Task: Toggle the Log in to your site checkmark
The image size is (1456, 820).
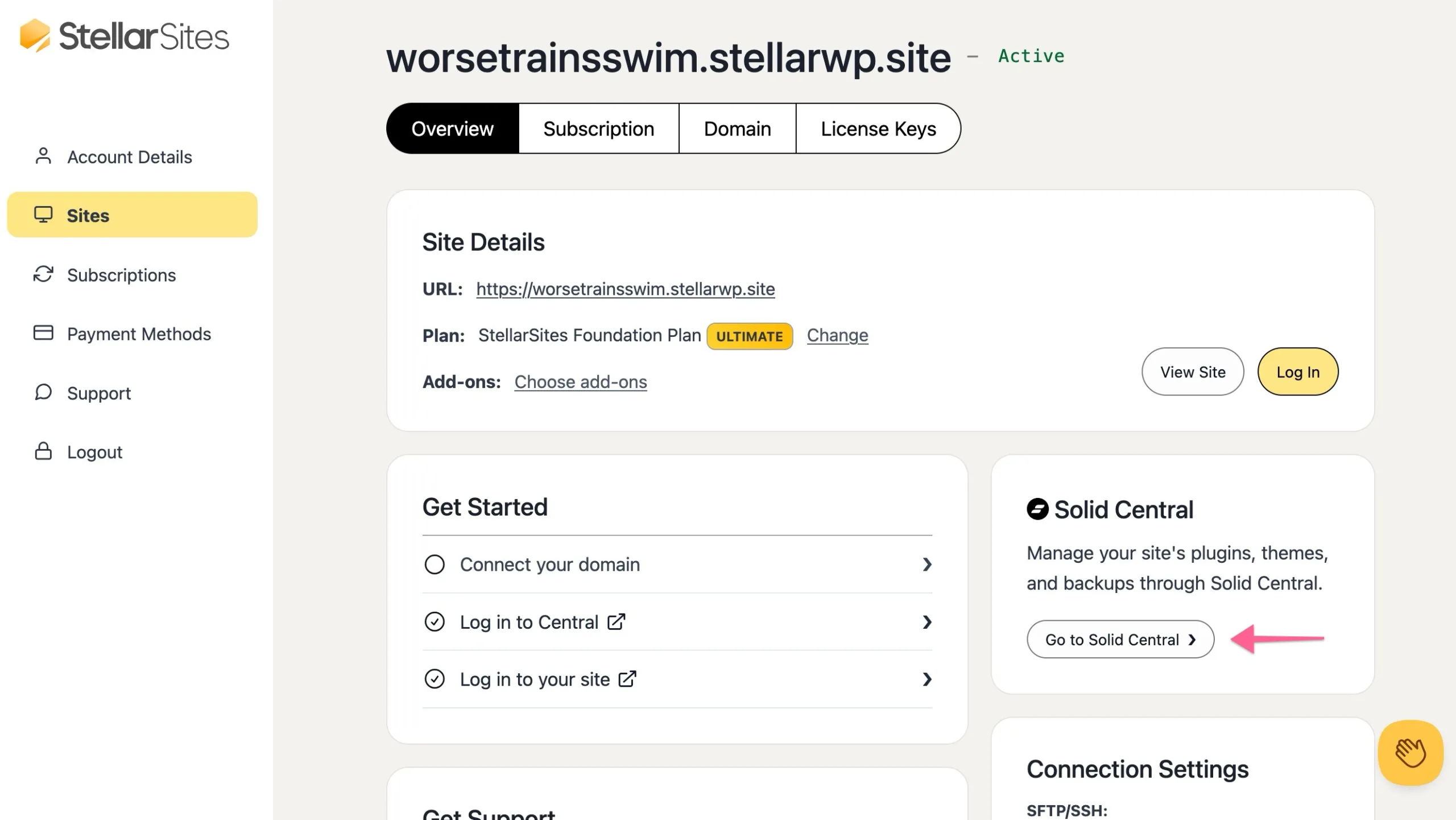Action: tap(435, 679)
